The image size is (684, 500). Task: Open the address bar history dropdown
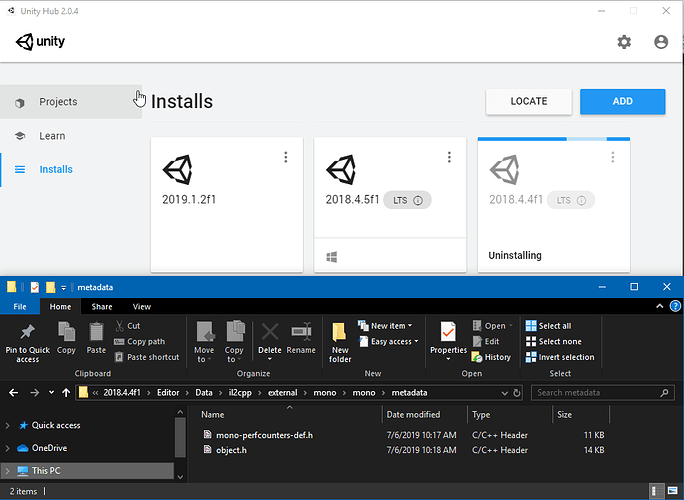coord(505,393)
